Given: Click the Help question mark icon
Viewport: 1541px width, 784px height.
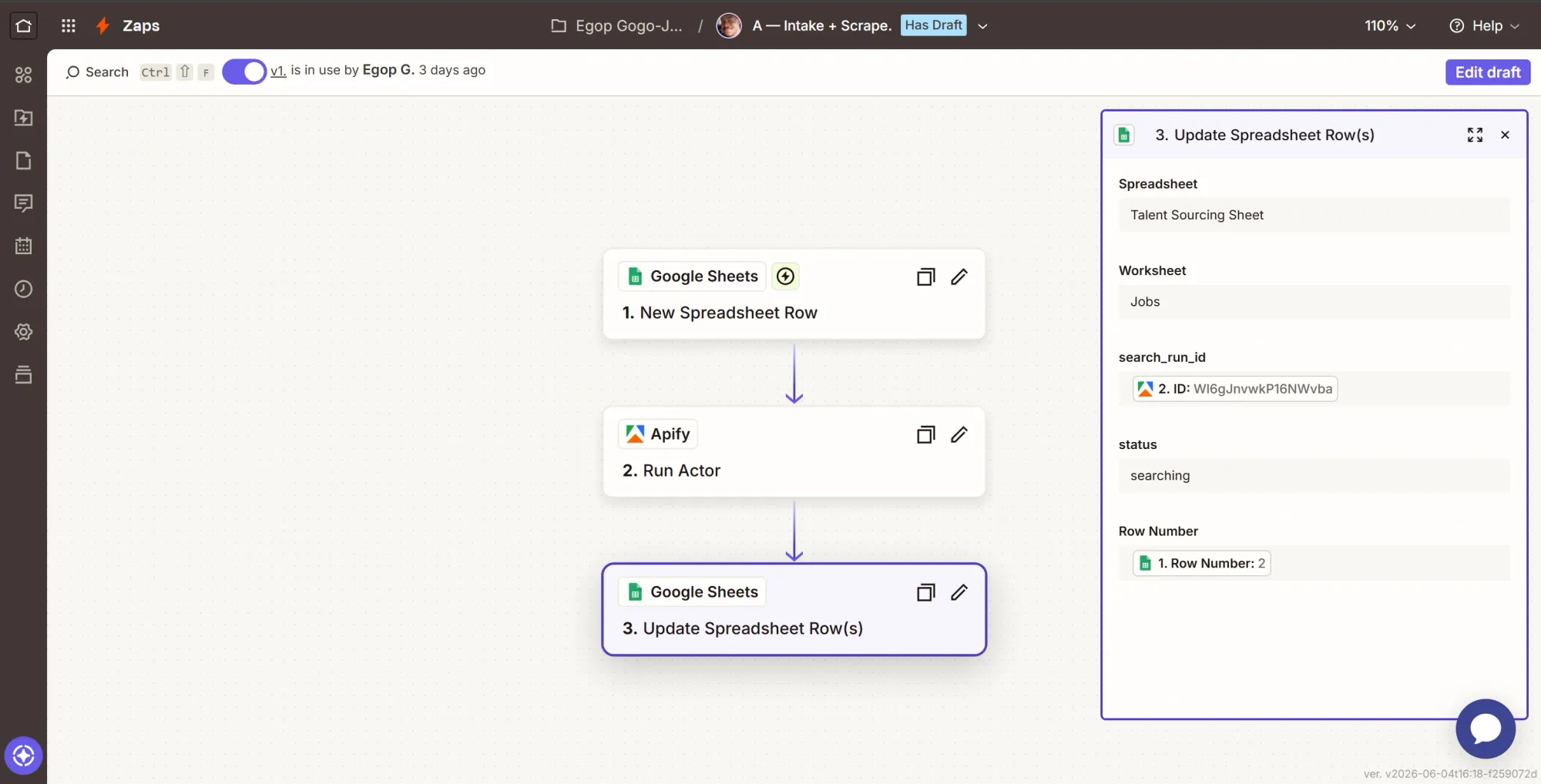Looking at the screenshot, I should coord(1456,26).
